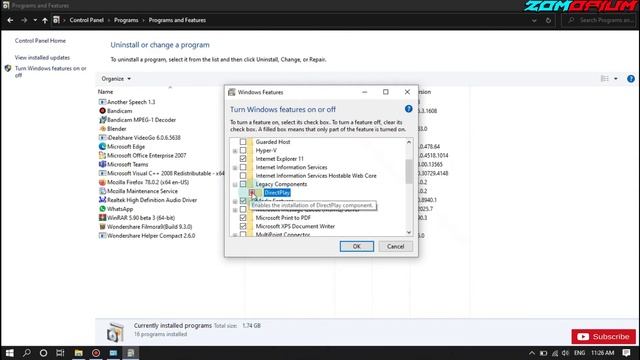This screenshot has width=640, height=360.
Task: Open view options dropdown arrow
Action: pyautogui.click(x=616, y=78)
